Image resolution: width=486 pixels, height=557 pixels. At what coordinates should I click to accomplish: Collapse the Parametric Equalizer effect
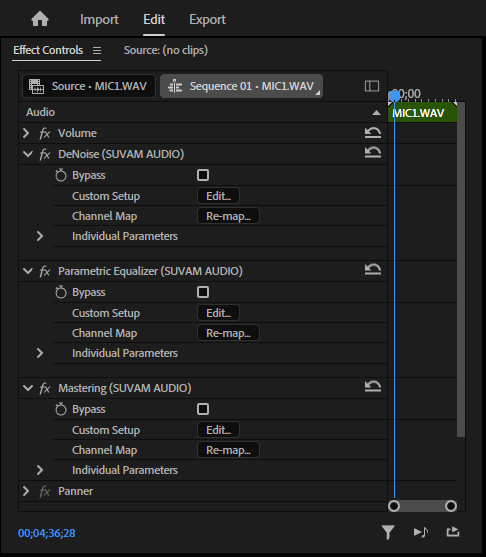click(28, 271)
